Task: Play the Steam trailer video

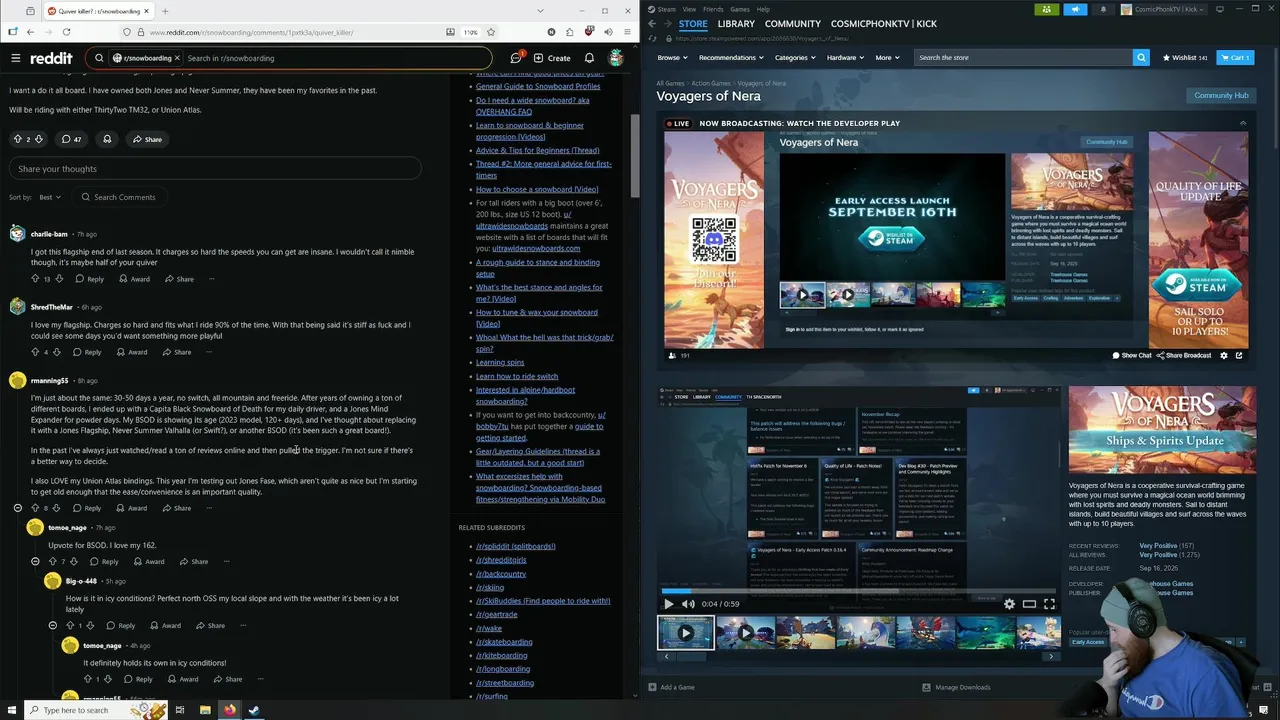Action: pyautogui.click(x=668, y=604)
